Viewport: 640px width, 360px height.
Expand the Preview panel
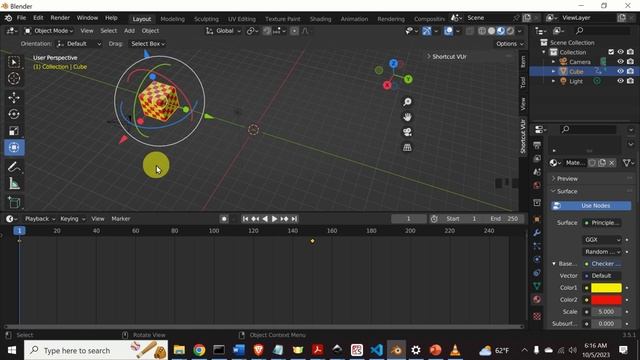point(567,179)
